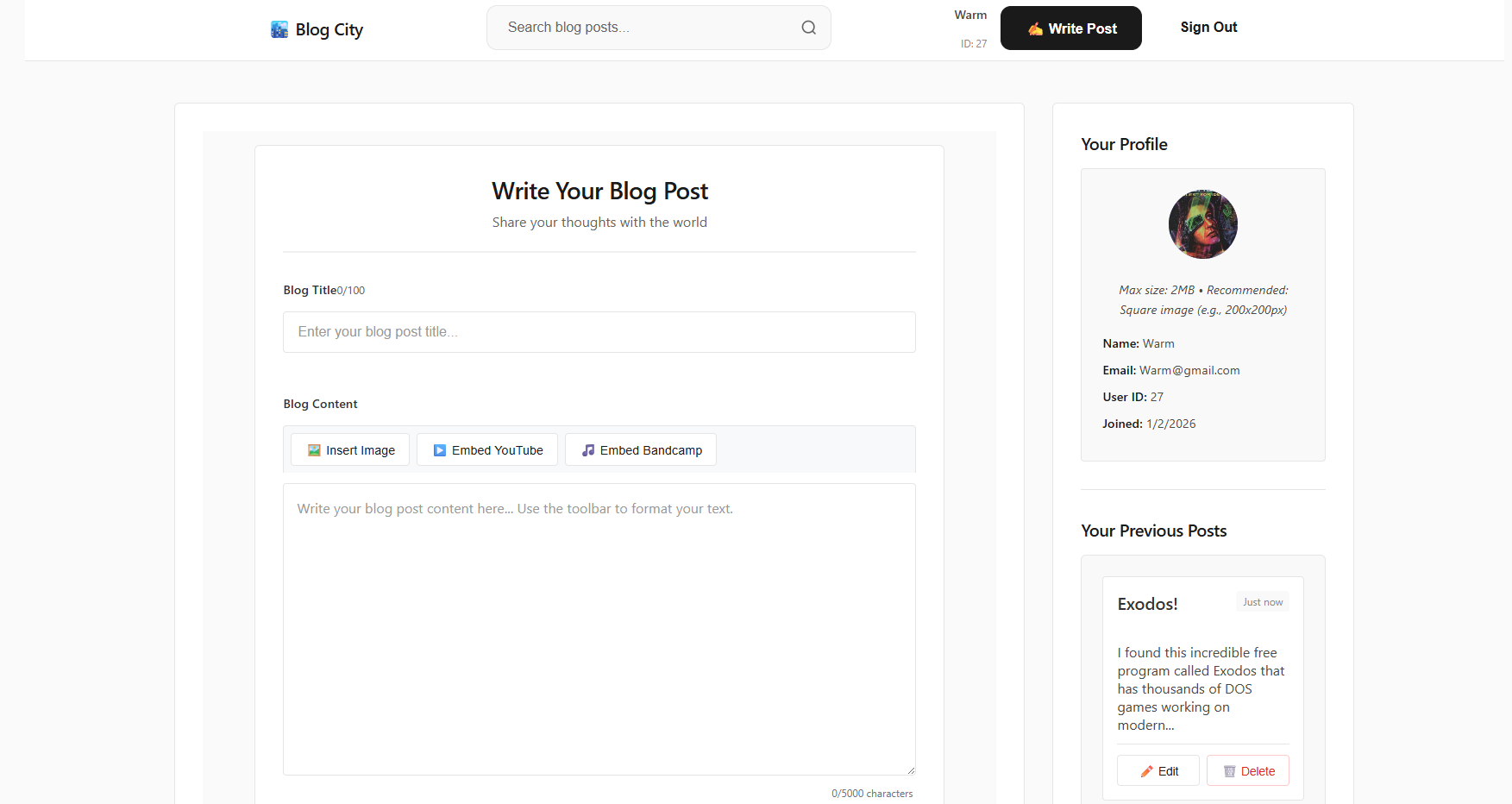Open the Write Post page
The width and height of the screenshot is (1512, 804).
tap(1070, 28)
